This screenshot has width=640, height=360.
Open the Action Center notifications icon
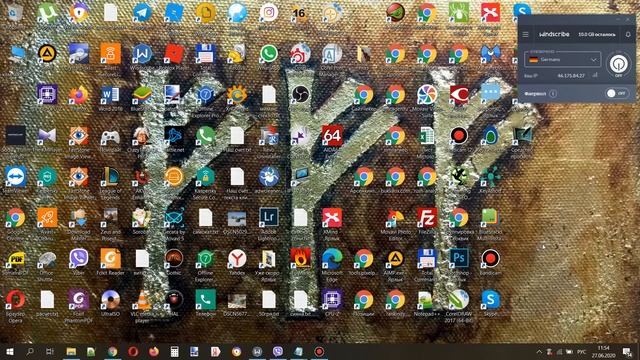point(627,351)
